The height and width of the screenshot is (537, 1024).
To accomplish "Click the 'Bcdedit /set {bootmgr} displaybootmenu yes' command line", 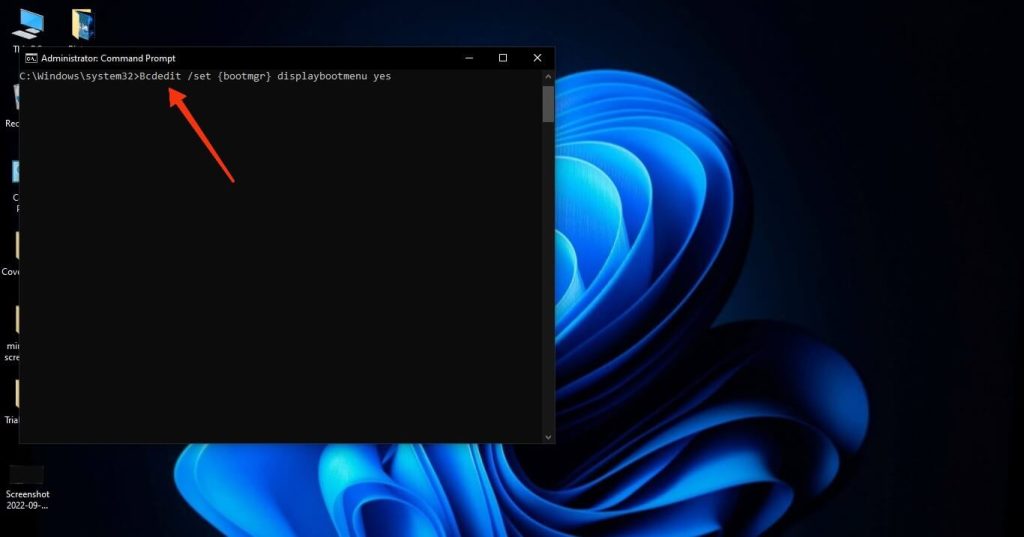I will point(265,76).
